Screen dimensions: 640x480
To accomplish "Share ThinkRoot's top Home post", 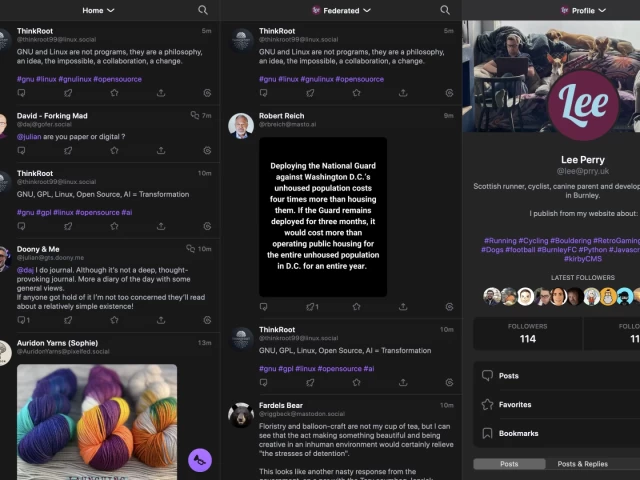I will click(x=161, y=93).
